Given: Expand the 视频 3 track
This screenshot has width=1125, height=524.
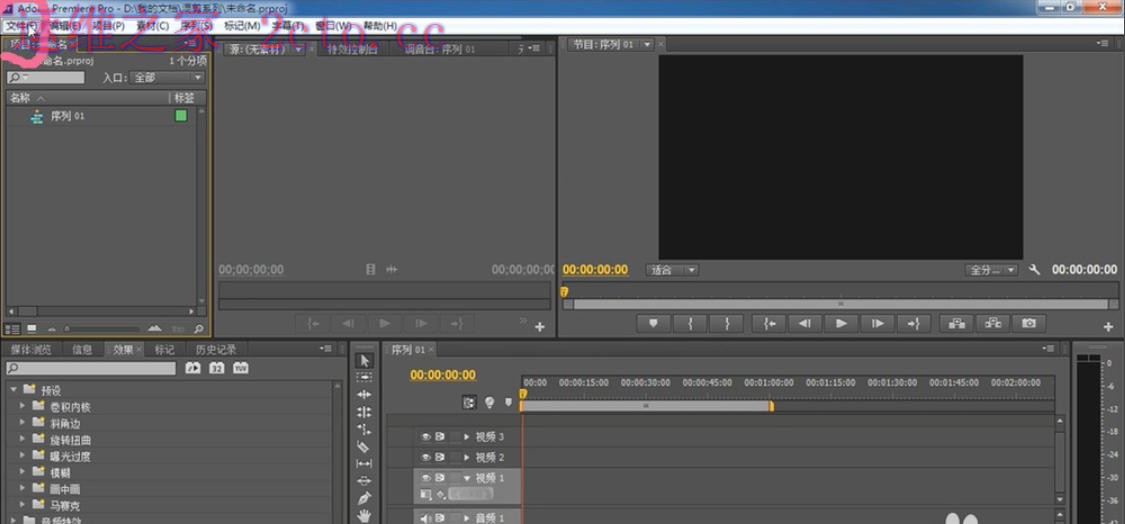Looking at the screenshot, I should point(468,436).
